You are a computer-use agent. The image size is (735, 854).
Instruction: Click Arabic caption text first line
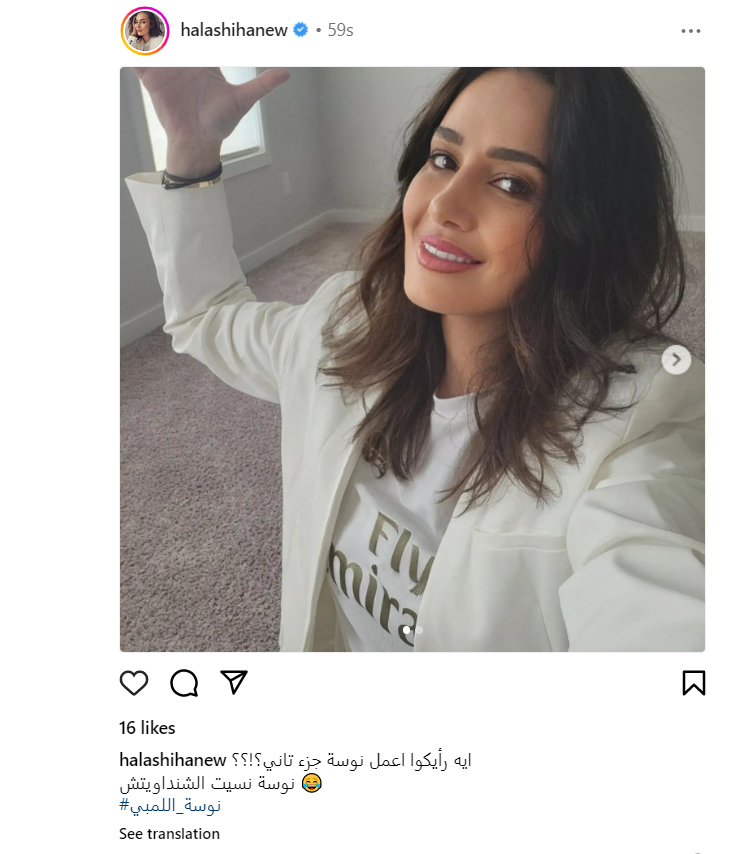point(351,760)
